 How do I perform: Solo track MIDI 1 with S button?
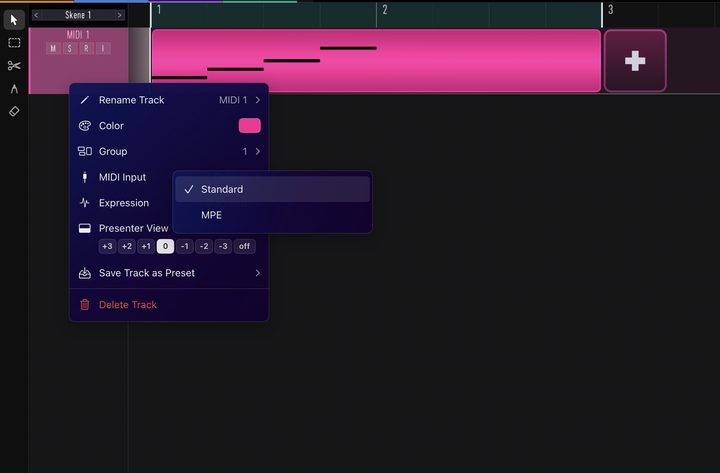[70, 49]
